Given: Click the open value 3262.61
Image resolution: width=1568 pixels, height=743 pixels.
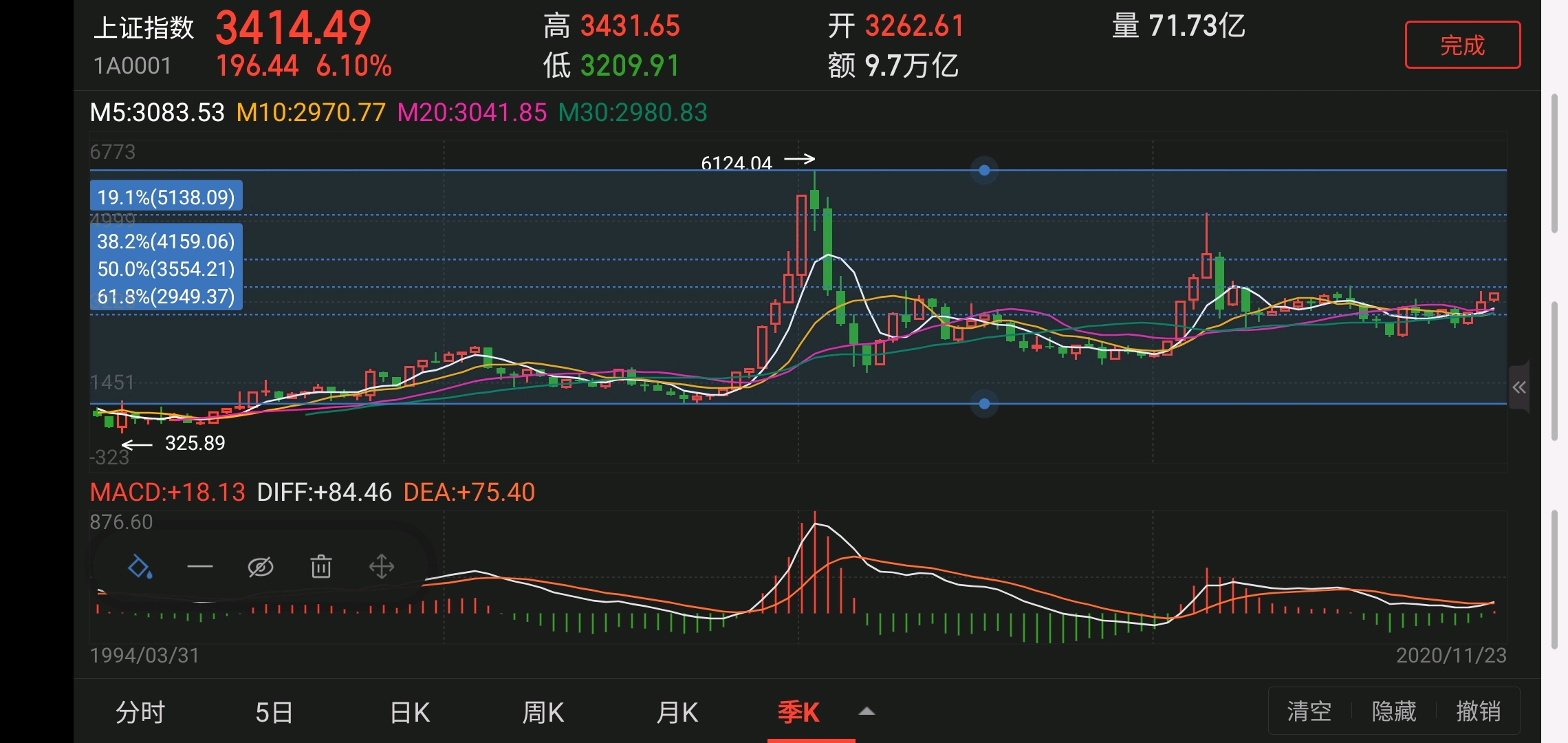Looking at the screenshot, I should pyautogui.click(x=915, y=26).
